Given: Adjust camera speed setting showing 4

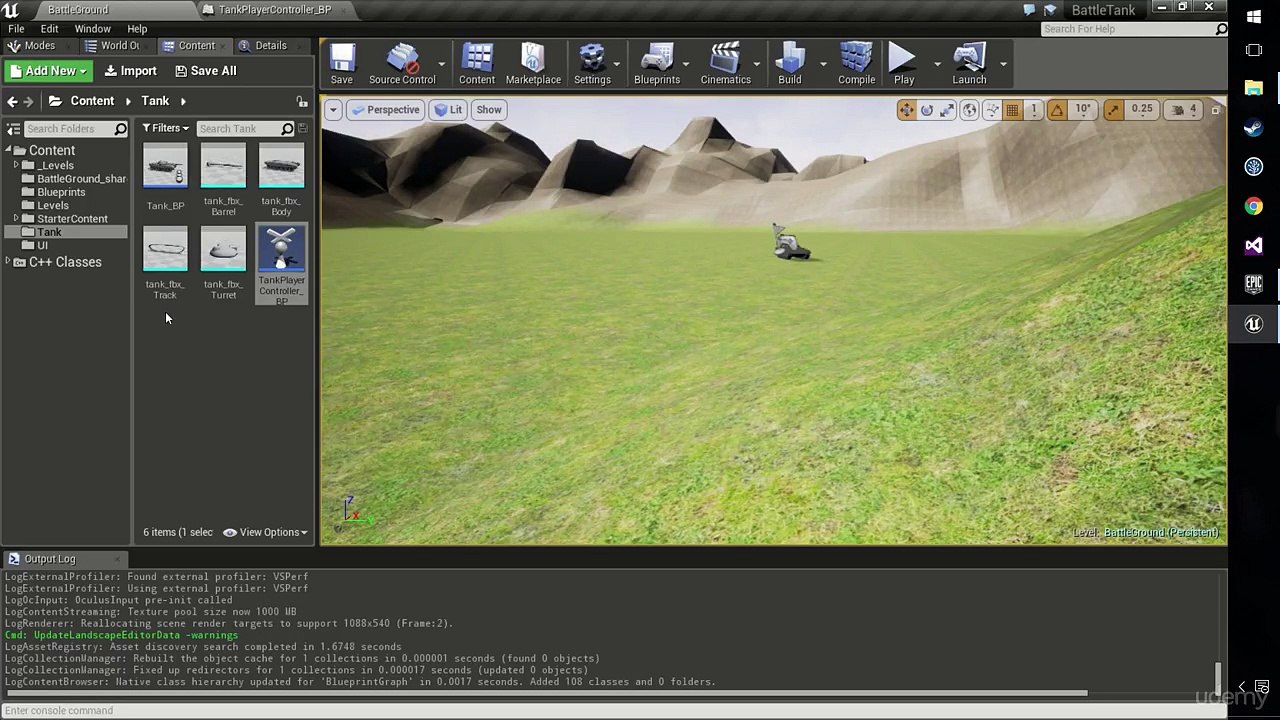Looking at the screenshot, I should tap(1184, 110).
